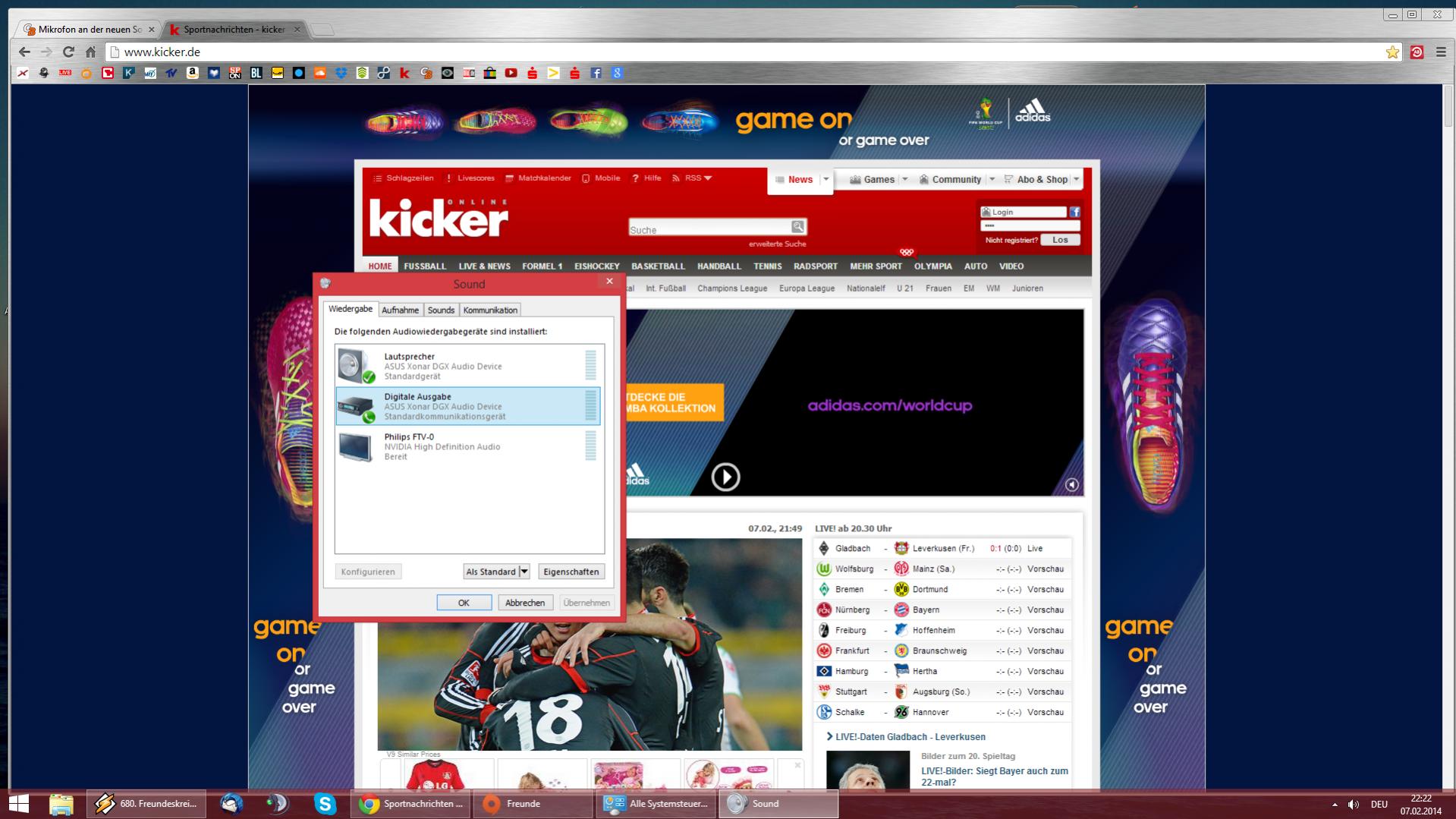The image size is (1456, 819).
Task: Select Lautsprecher playback device
Action: tap(468, 366)
